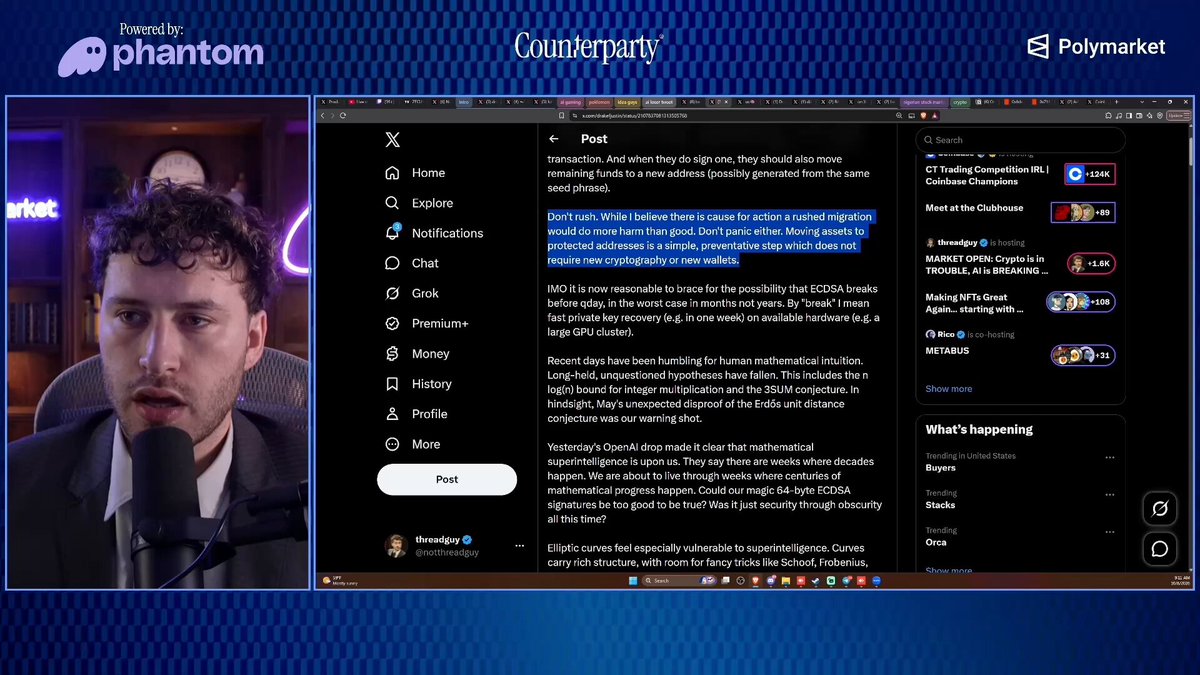Viewport: 1200px width, 675px height.
Task: Open the MARKET OPEN space by threadguy
Action: 1020,258
